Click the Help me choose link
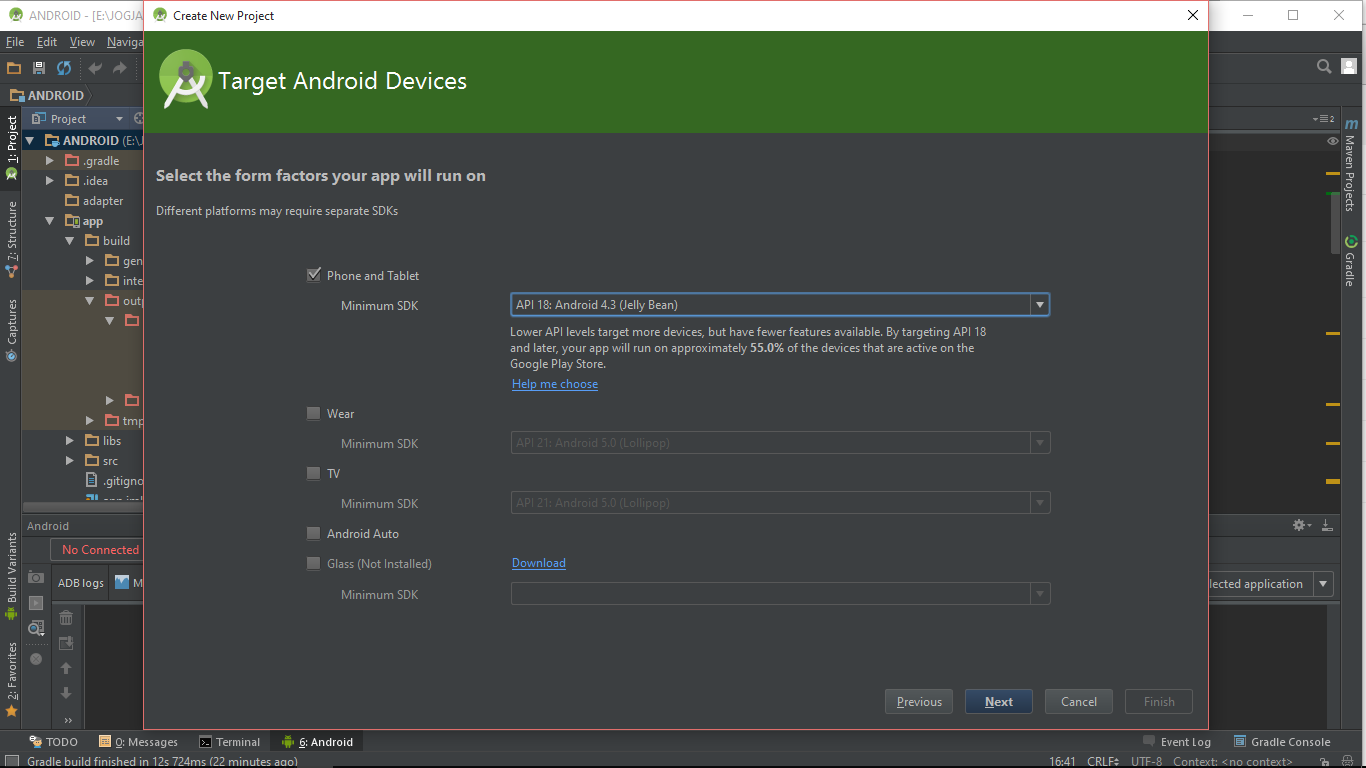This screenshot has width=1366, height=768. coord(554,383)
